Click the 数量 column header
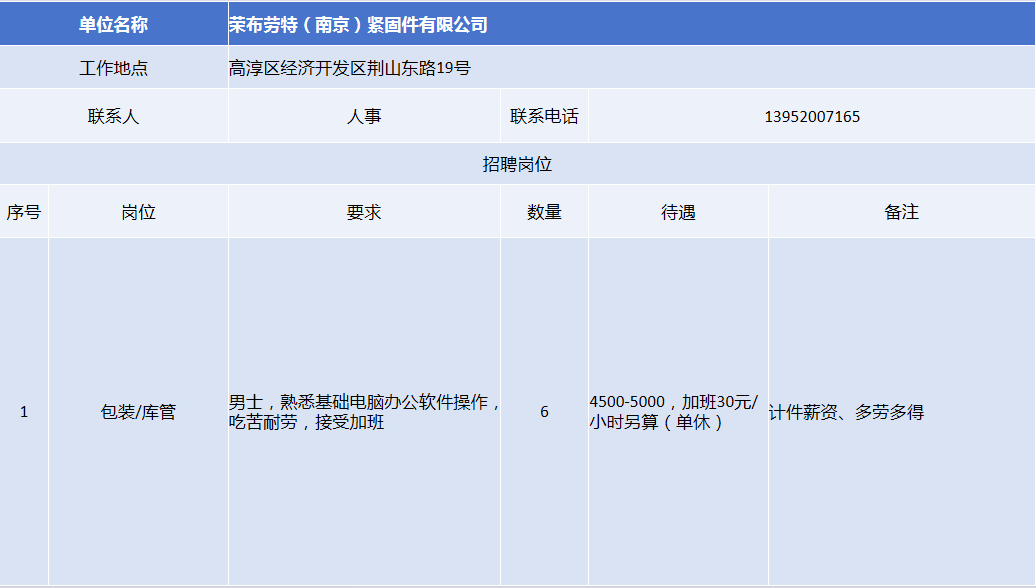Image resolution: width=1036 pixels, height=588 pixels. (544, 212)
